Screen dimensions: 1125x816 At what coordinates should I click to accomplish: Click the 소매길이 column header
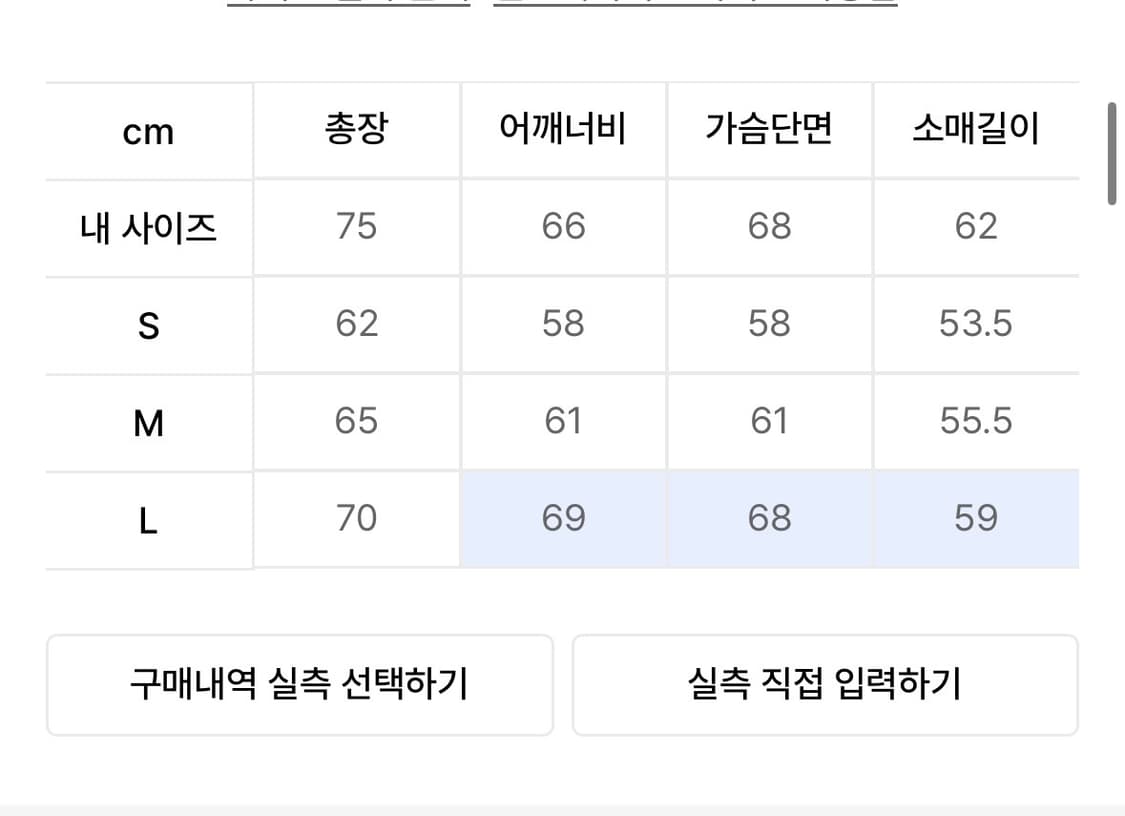pyautogui.click(x=976, y=131)
